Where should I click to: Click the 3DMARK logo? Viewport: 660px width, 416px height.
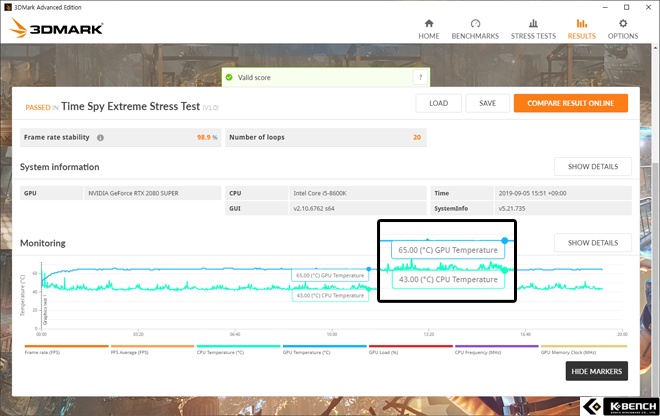tap(56, 28)
